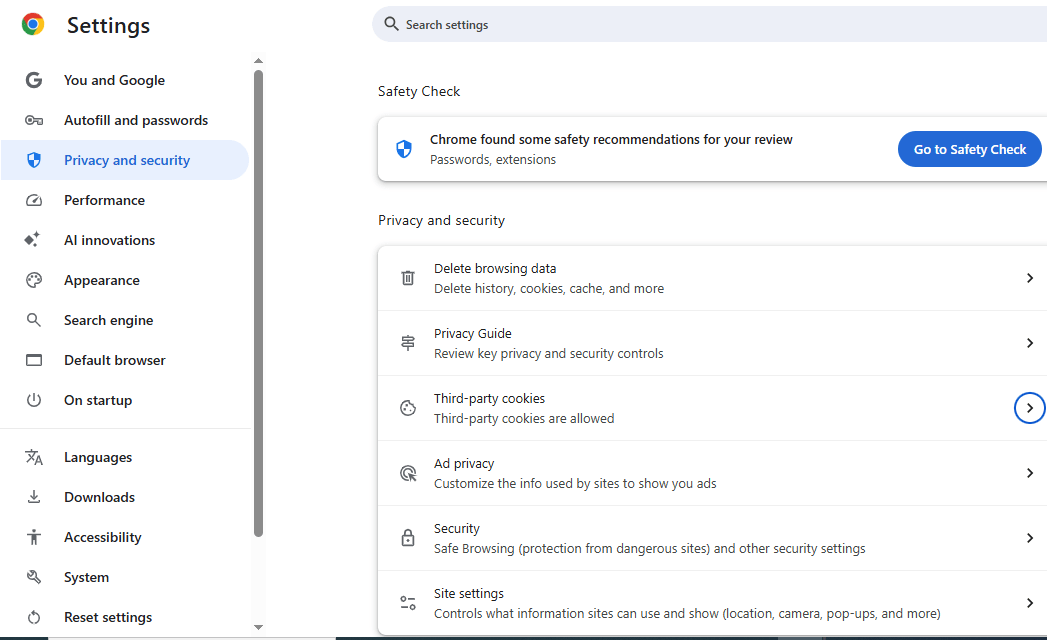Click the Ad privacy megaphone icon

[407, 472]
